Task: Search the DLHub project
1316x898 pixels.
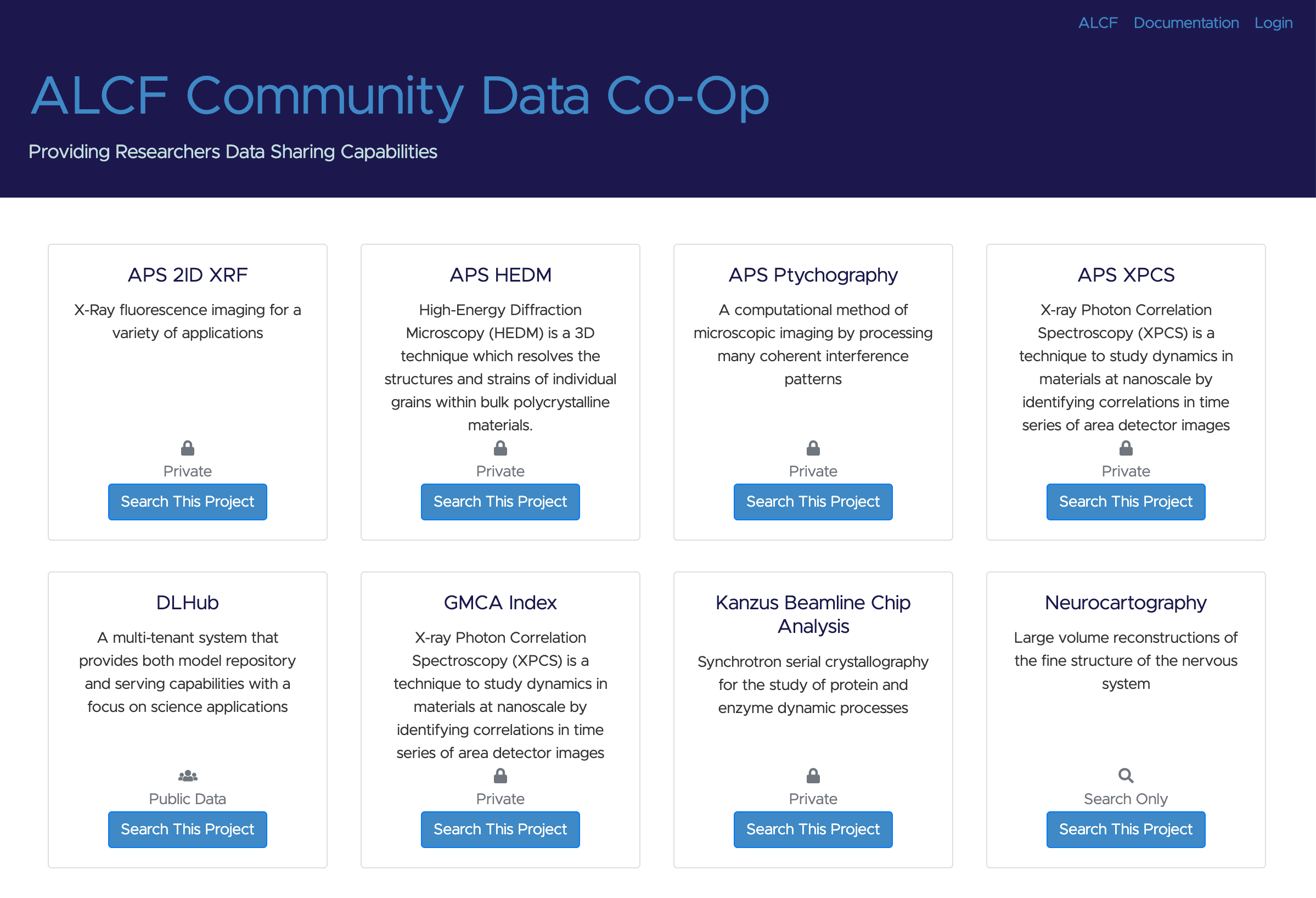Action: click(188, 829)
